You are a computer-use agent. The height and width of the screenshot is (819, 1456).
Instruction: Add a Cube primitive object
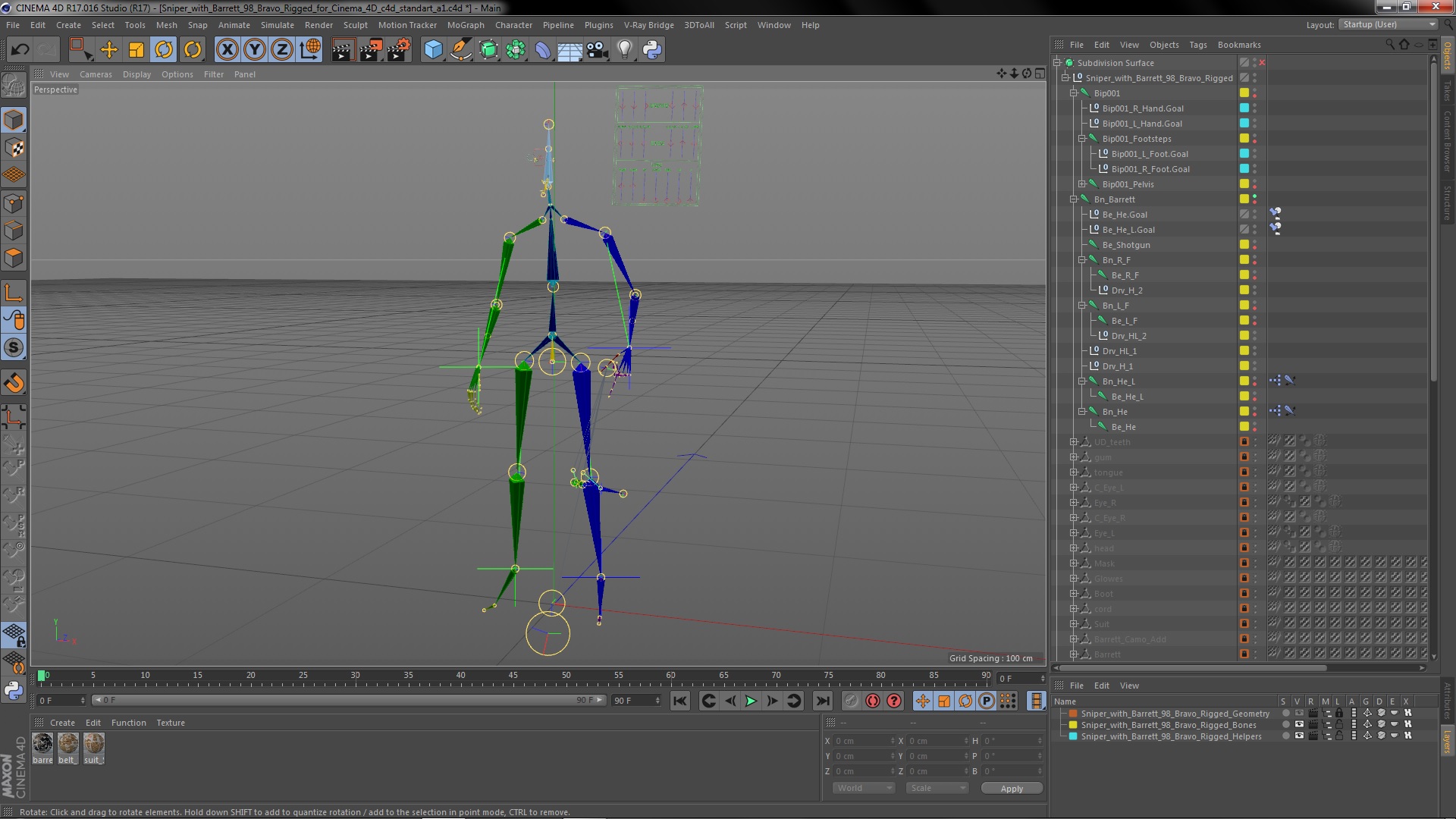(x=433, y=50)
